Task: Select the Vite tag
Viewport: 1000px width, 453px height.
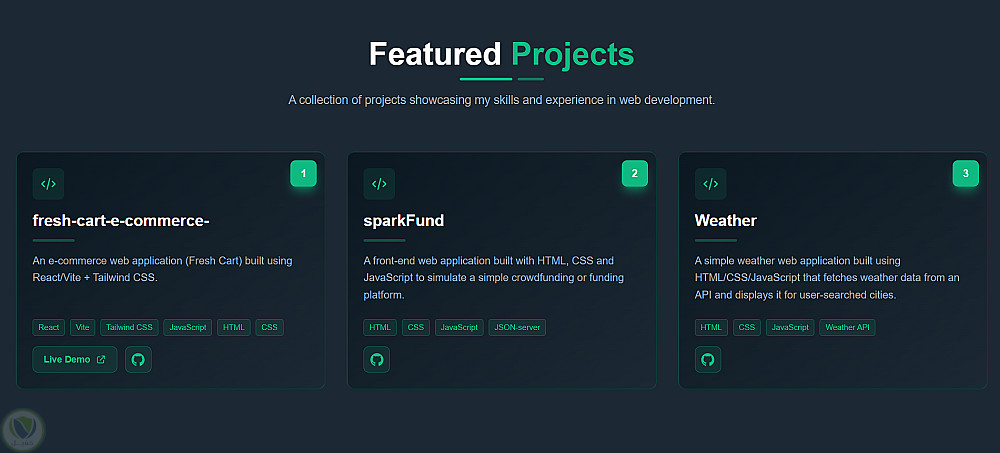Action: [82, 327]
